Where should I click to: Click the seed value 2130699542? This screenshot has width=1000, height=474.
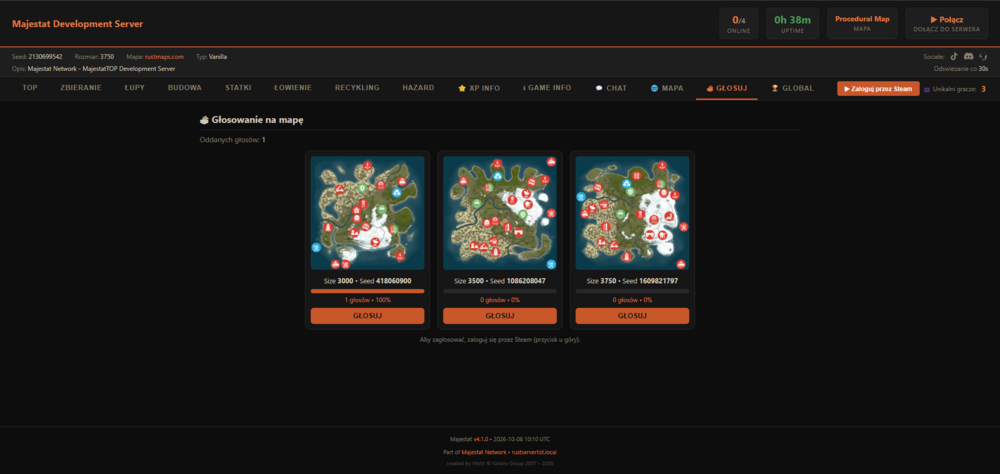45,57
